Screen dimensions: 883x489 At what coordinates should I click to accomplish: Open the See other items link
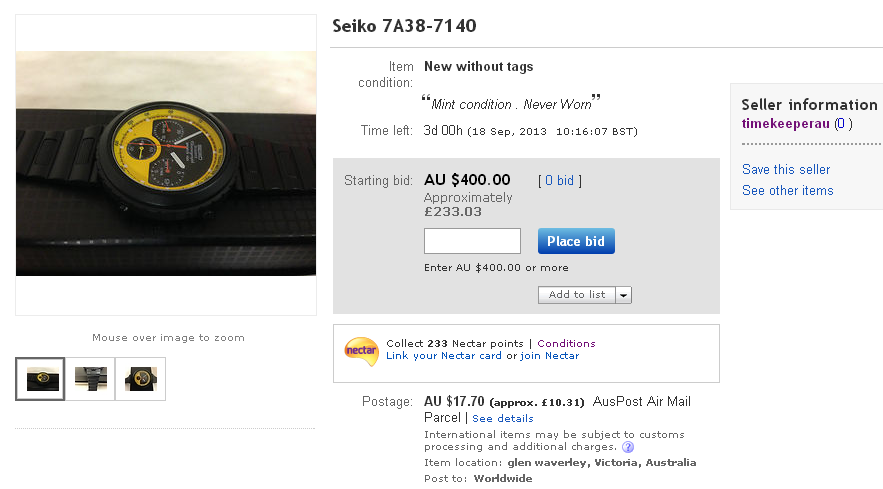click(x=787, y=191)
